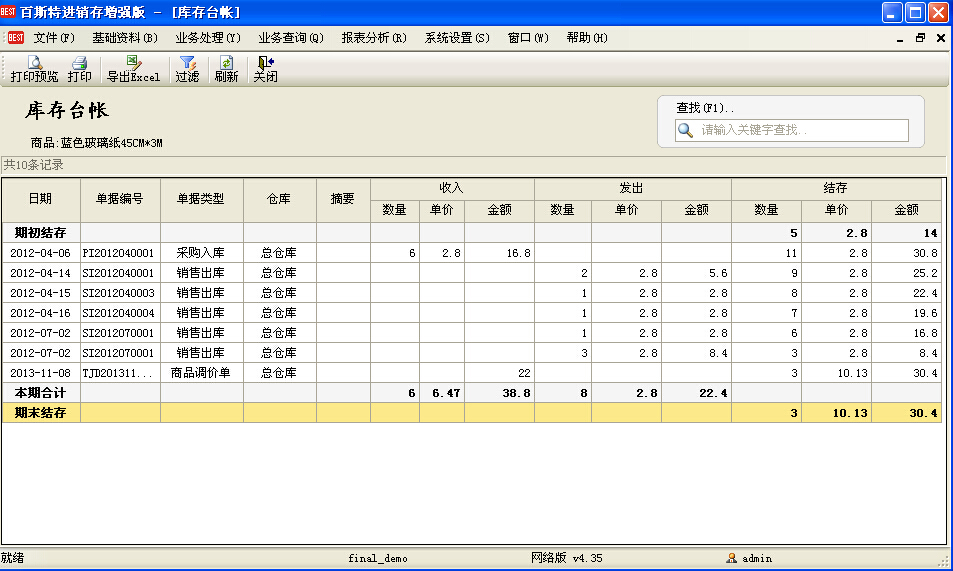This screenshot has height=571, width=953.
Task: Select the 2012-04-15 date cell
Action: coord(41,293)
